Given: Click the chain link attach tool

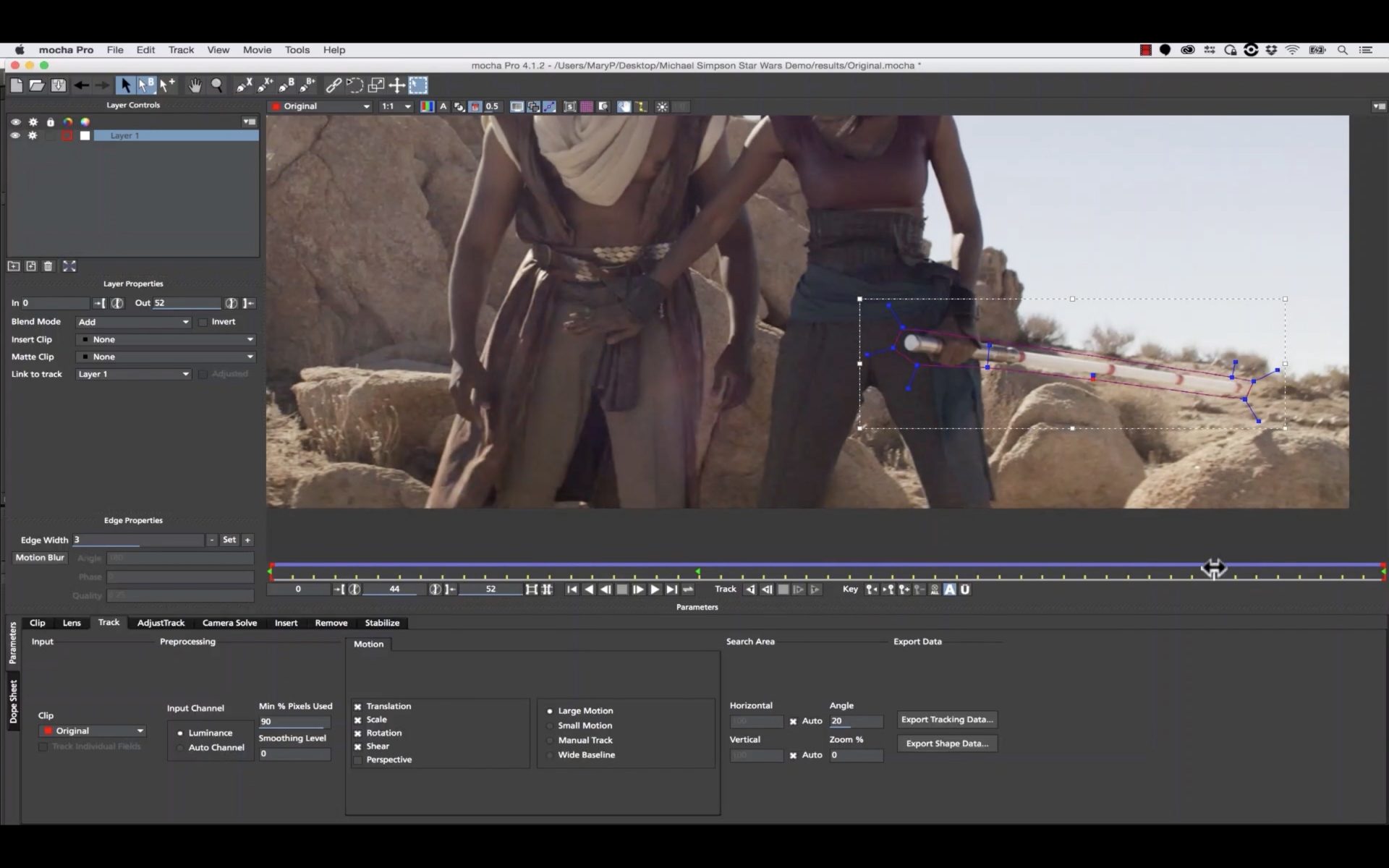Looking at the screenshot, I should point(333,85).
